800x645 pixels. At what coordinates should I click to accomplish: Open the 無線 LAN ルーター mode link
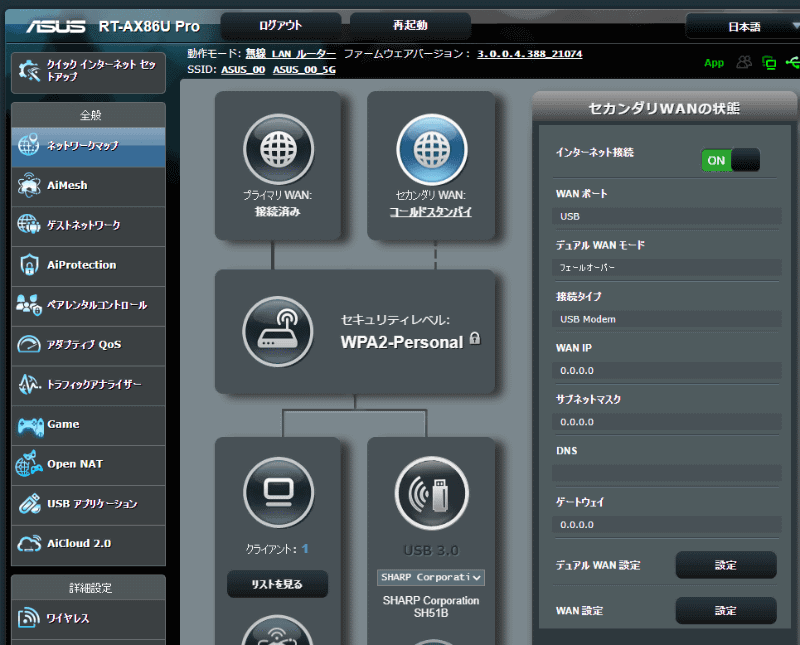coord(290,54)
